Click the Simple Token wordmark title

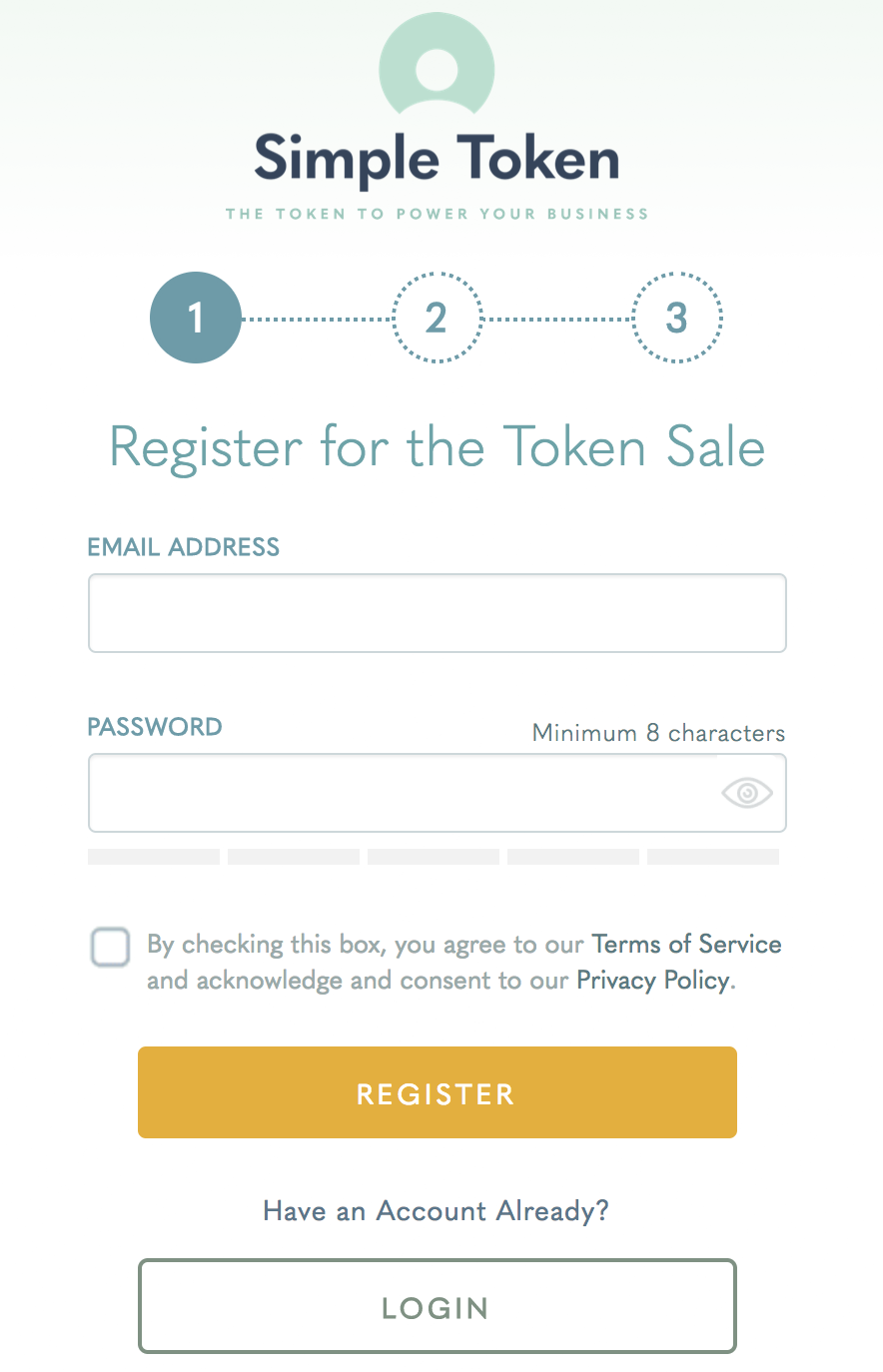coord(437,160)
